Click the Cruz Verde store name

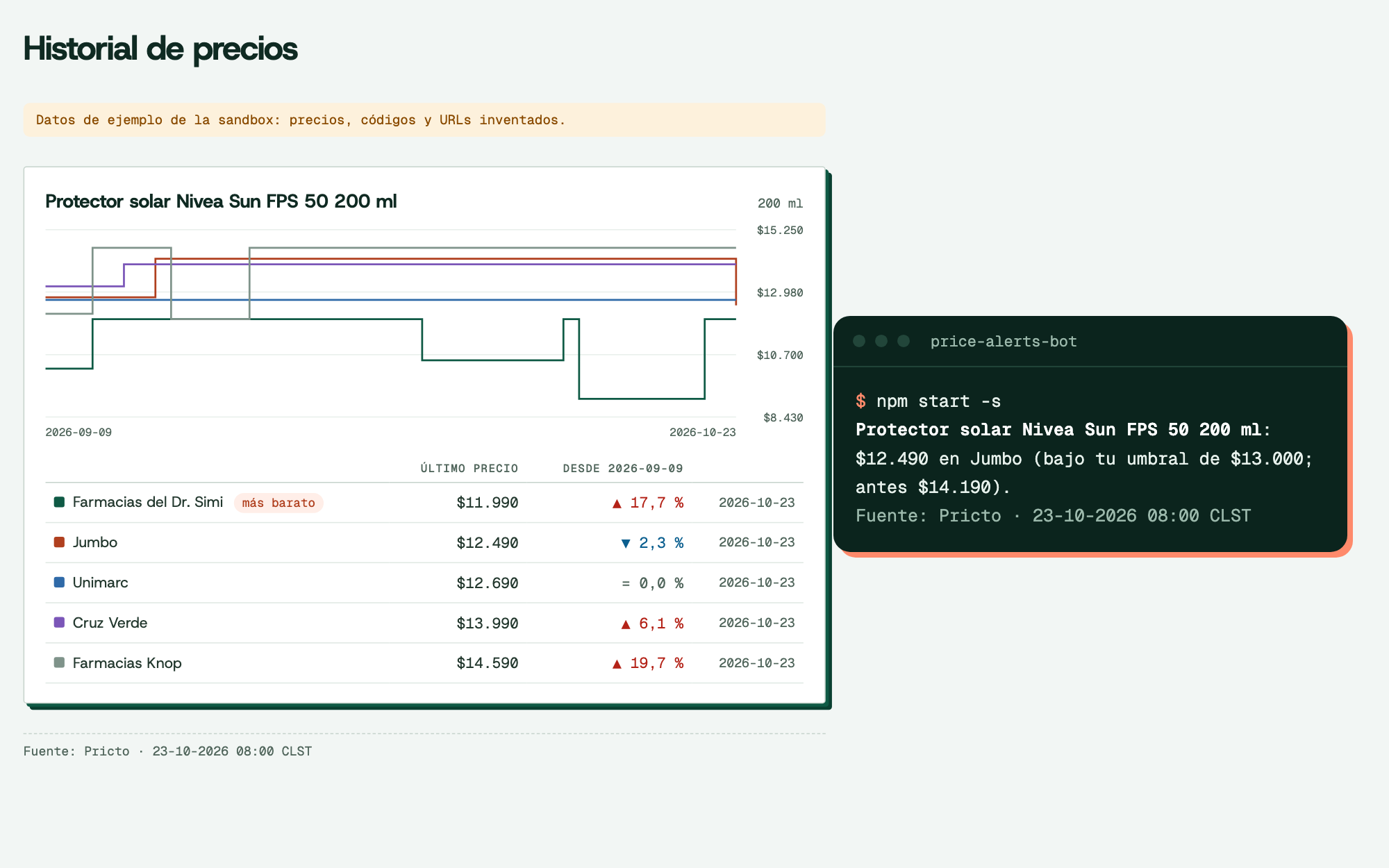click(x=110, y=623)
